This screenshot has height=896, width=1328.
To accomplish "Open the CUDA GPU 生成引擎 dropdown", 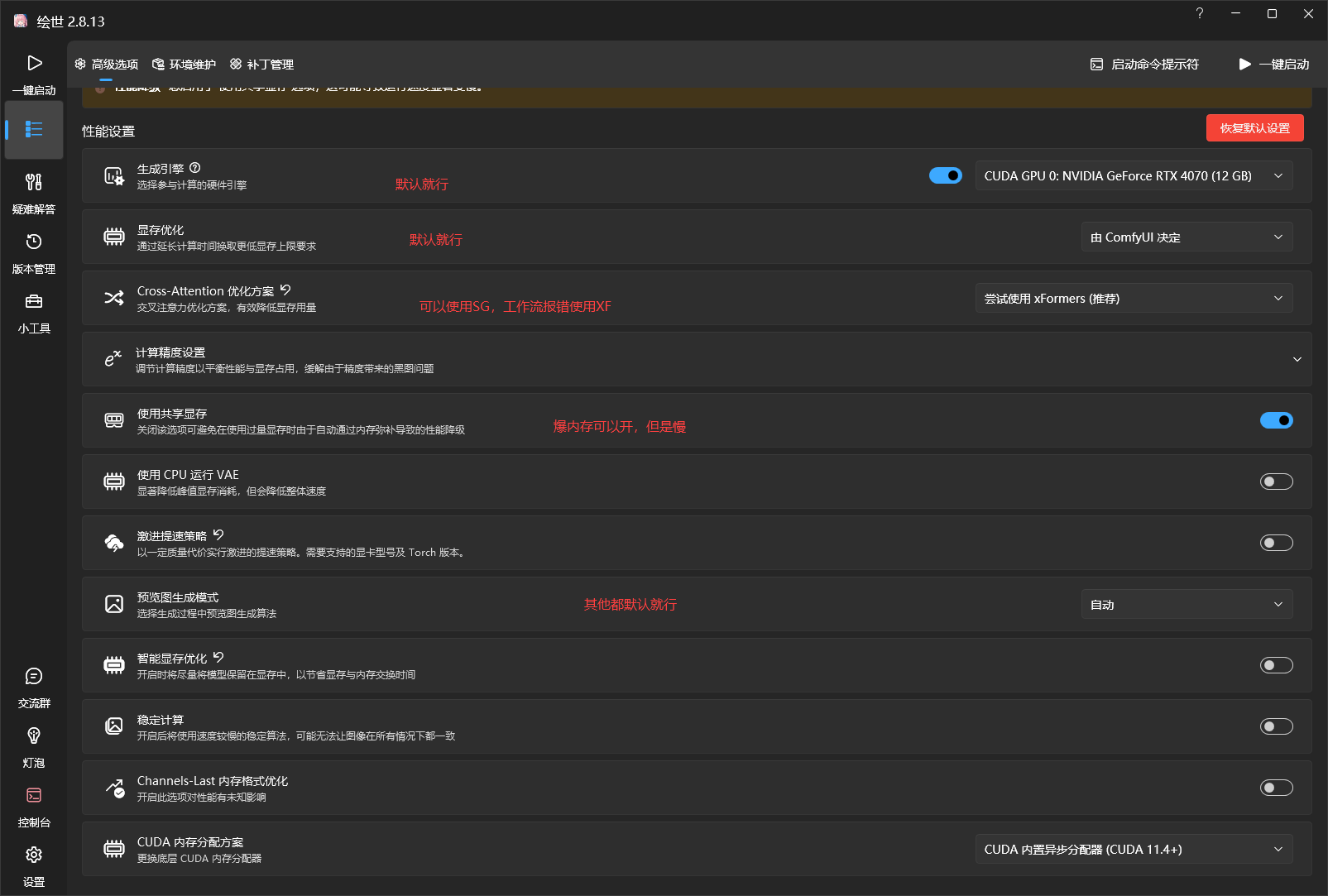I will coord(1133,175).
